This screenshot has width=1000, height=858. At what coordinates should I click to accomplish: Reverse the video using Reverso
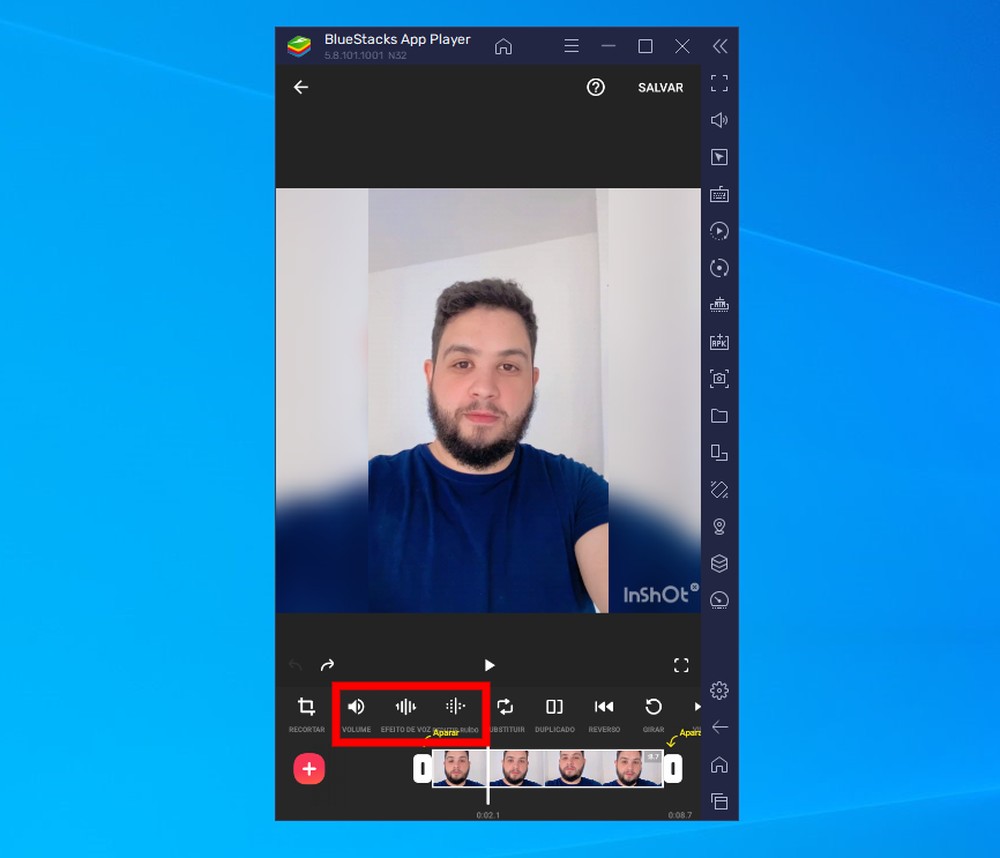click(604, 706)
